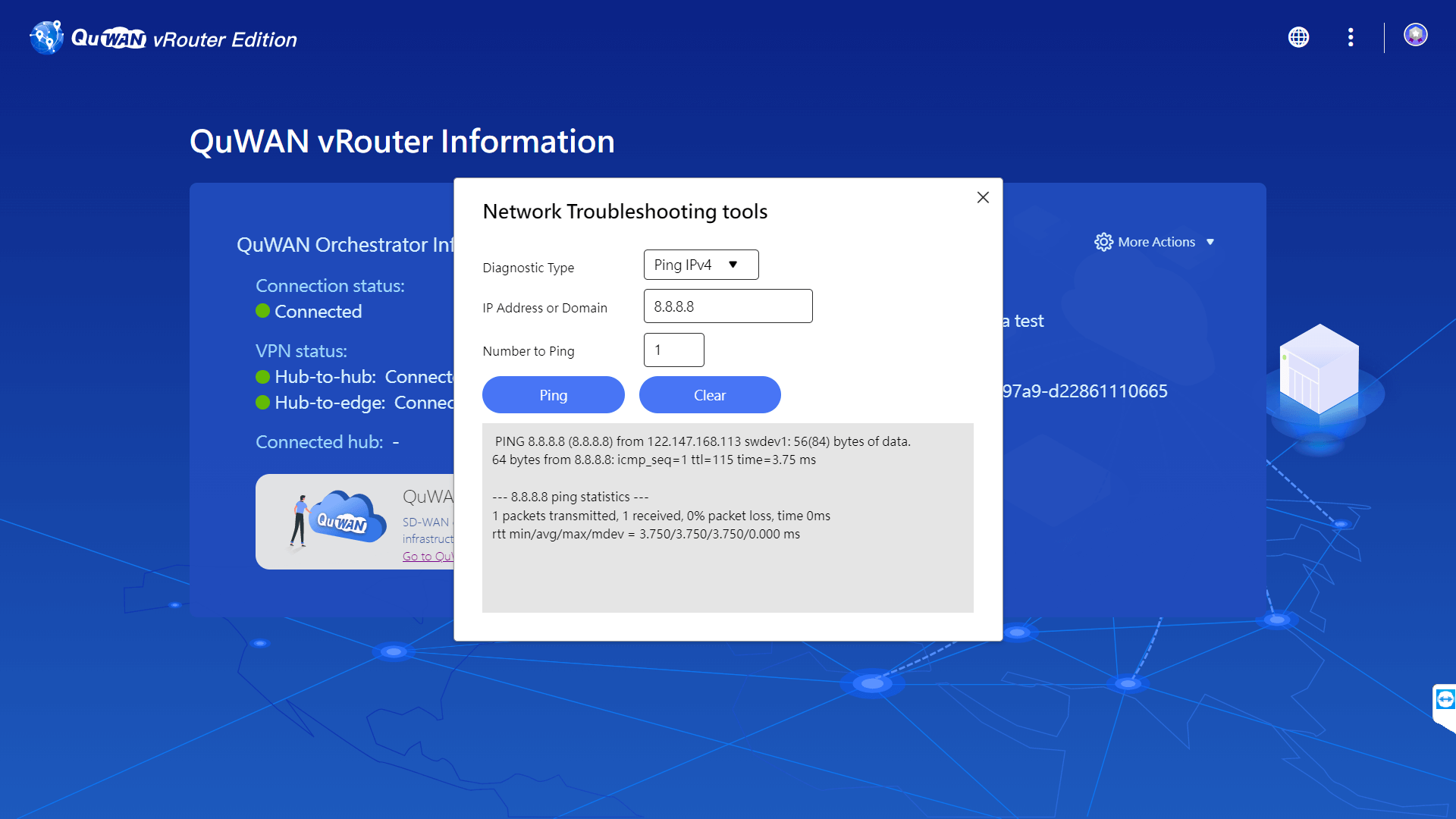Click the Hub-to-hub VPN status row
1456x819 pixels.
355,377
